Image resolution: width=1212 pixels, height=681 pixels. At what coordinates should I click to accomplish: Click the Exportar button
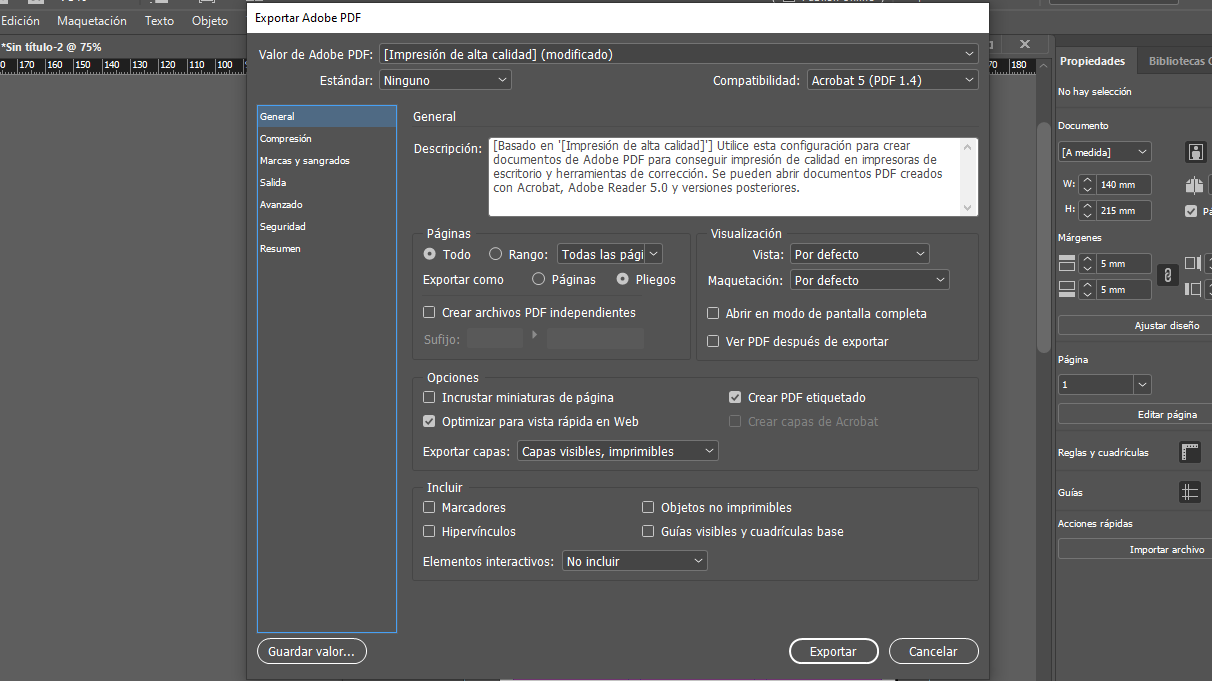(x=833, y=652)
